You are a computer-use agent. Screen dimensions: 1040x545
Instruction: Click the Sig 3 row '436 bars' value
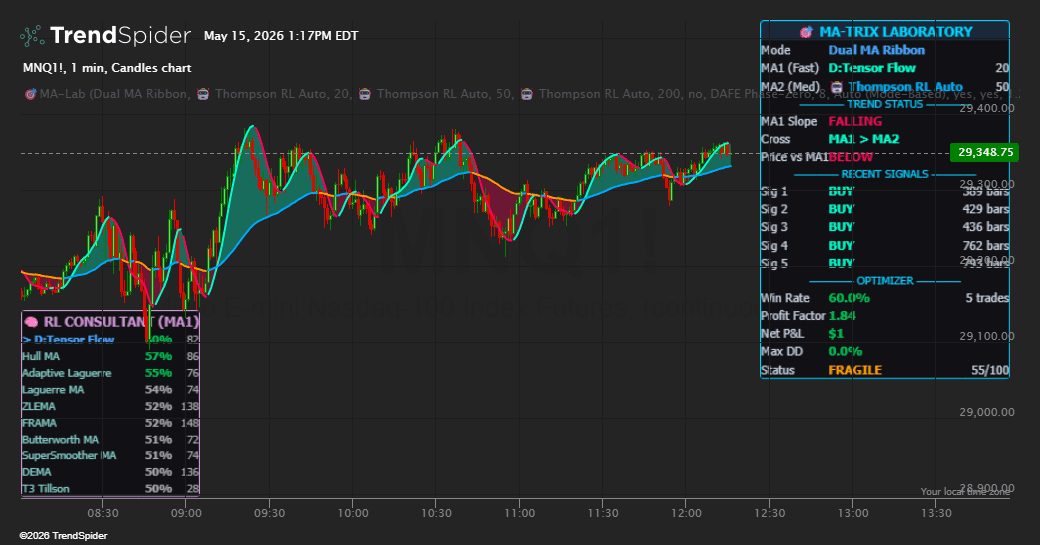pos(986,227)
